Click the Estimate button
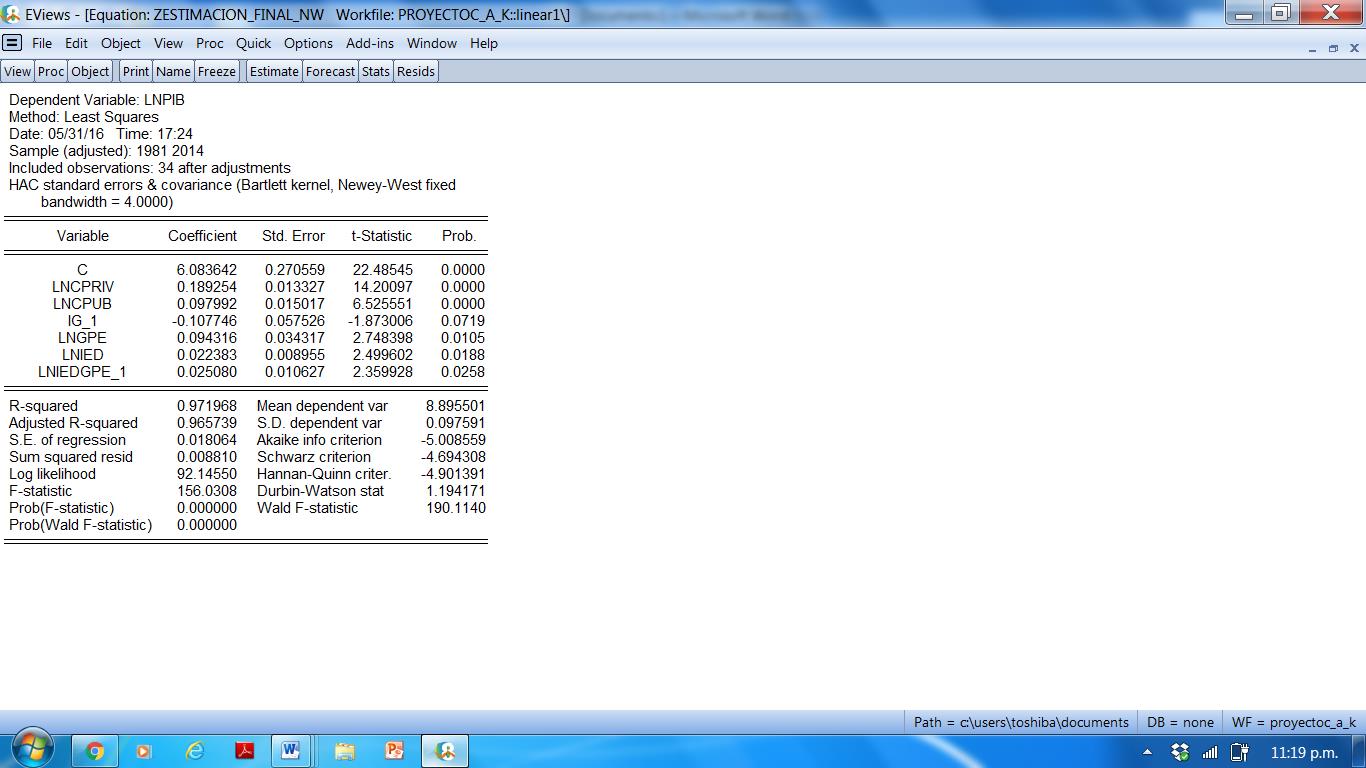 274,71
